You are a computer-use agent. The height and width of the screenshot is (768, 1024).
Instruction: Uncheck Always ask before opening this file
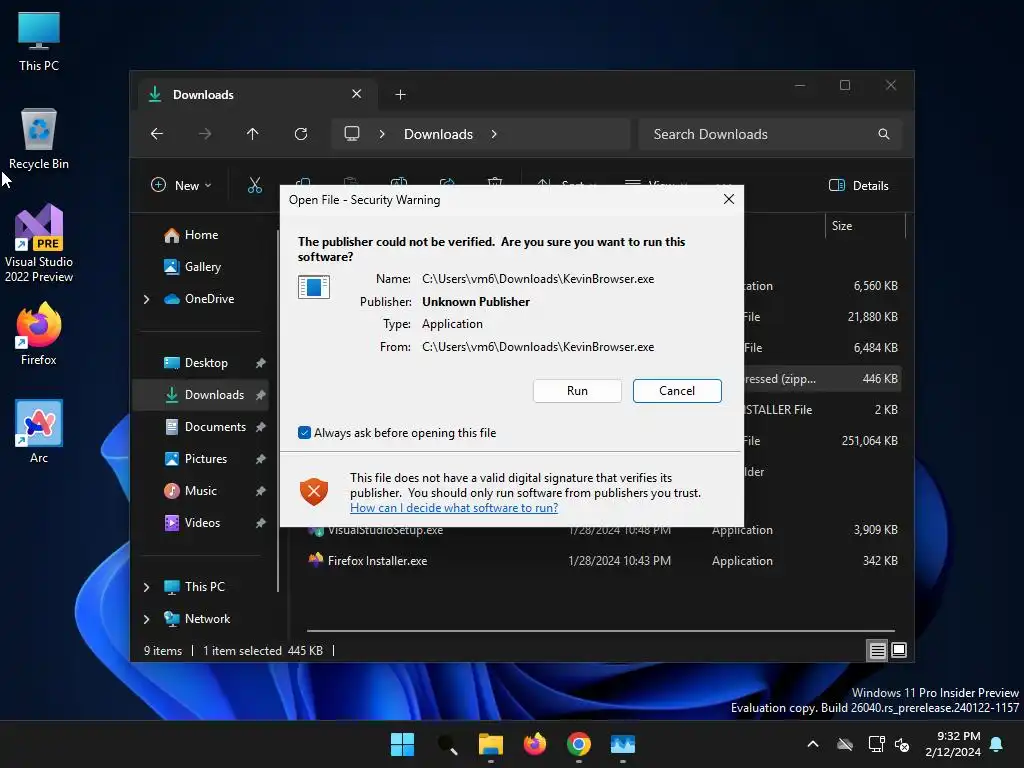[304, 432]
